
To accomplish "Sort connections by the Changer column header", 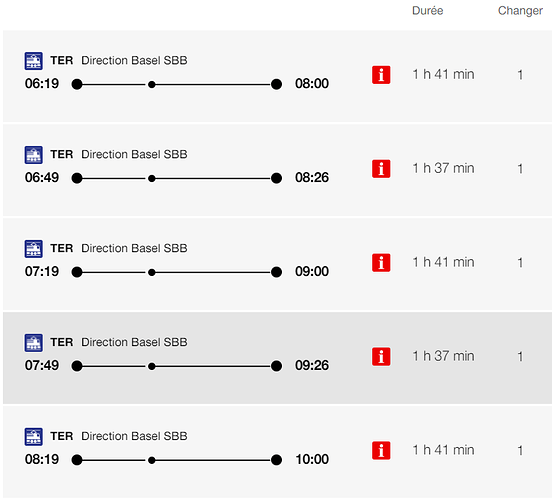I will coord(520,11).
